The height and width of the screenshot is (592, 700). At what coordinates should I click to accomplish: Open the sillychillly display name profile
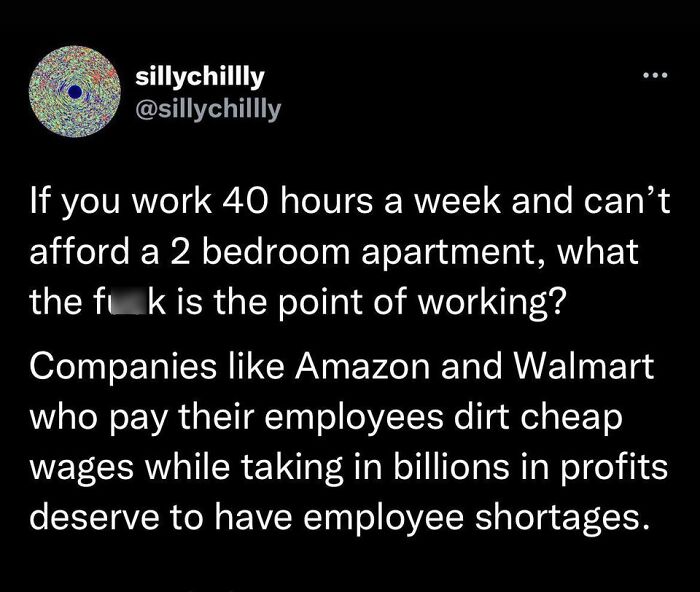(x=200, y=77)
